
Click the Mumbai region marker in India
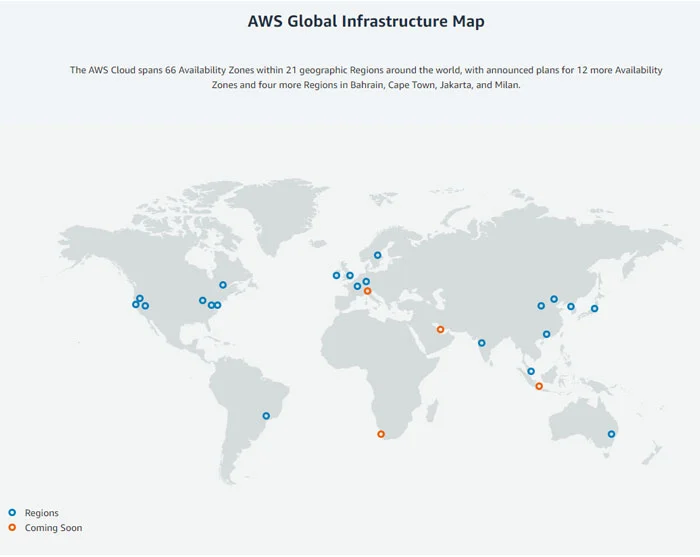[x=482, y=343]
